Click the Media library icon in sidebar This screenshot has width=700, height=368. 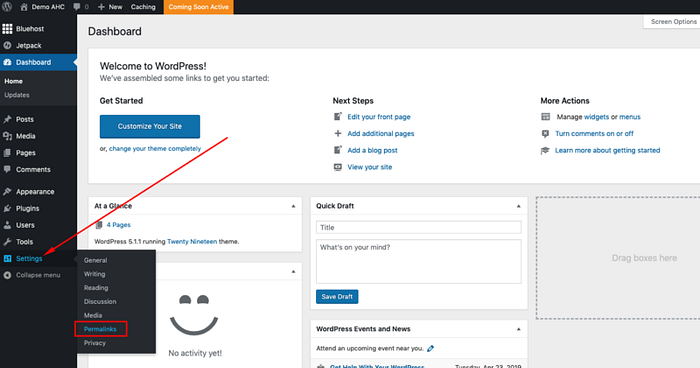[x=7, y=136]
